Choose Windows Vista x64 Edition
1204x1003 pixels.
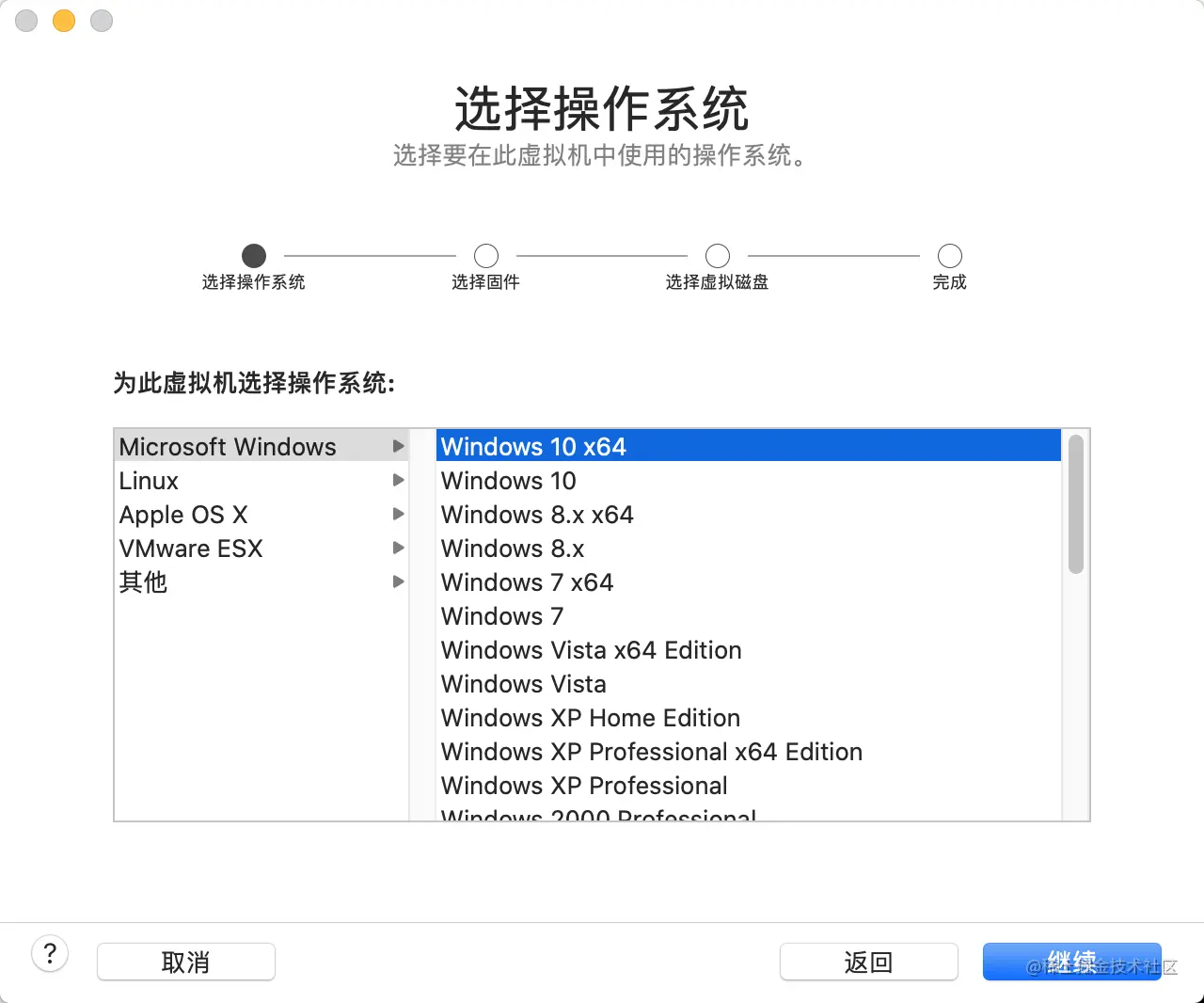(x=749, y=649)
